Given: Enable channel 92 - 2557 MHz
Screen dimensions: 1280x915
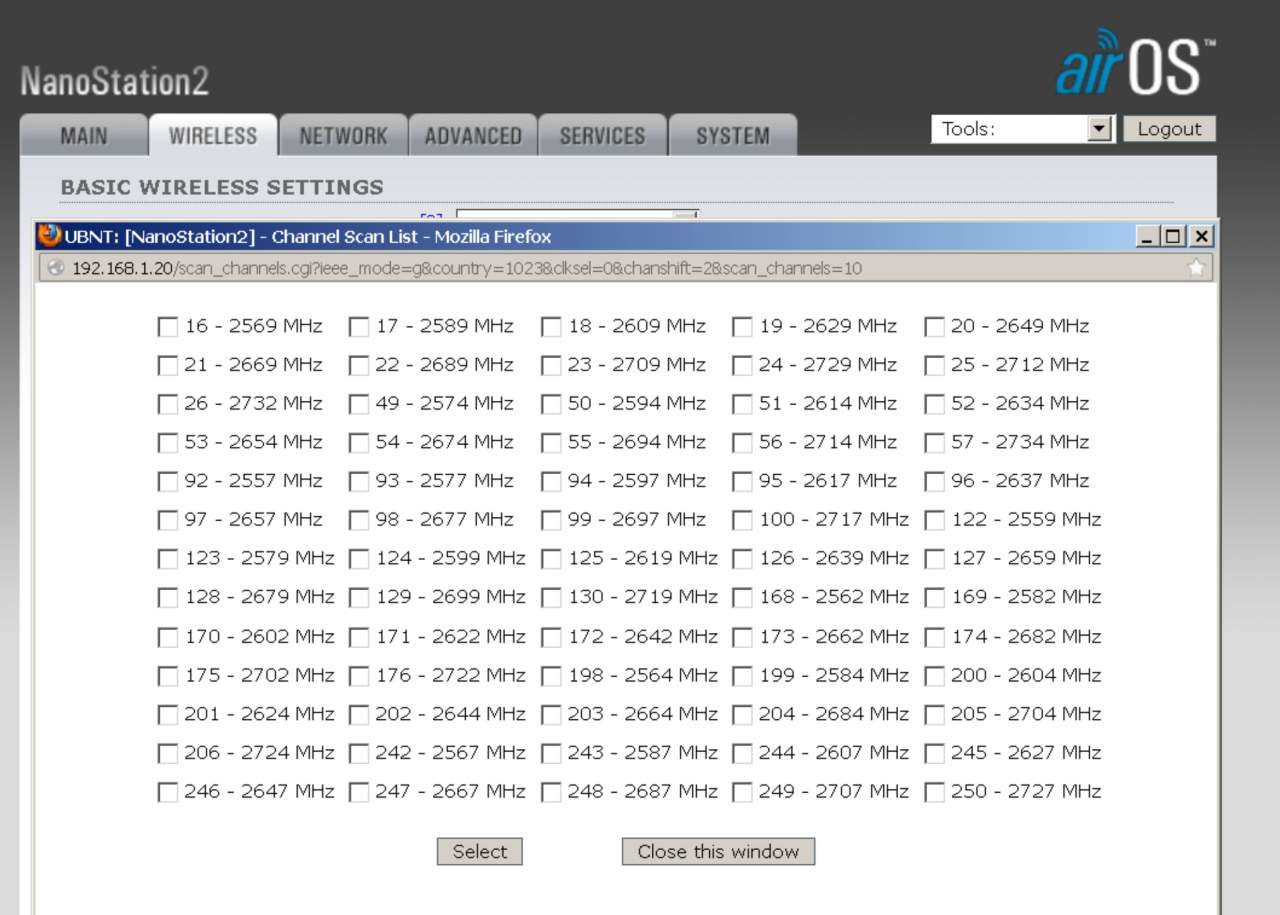Looking at the screenshot, I should coord(168,482).
